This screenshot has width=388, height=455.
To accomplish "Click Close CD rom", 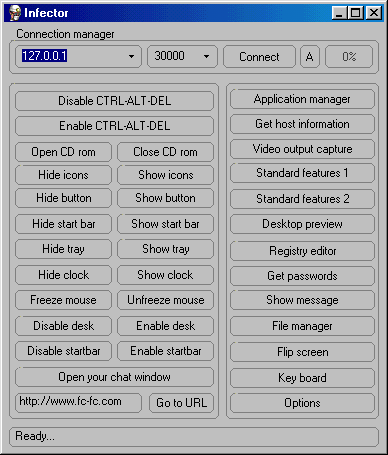I will (165, 152).
